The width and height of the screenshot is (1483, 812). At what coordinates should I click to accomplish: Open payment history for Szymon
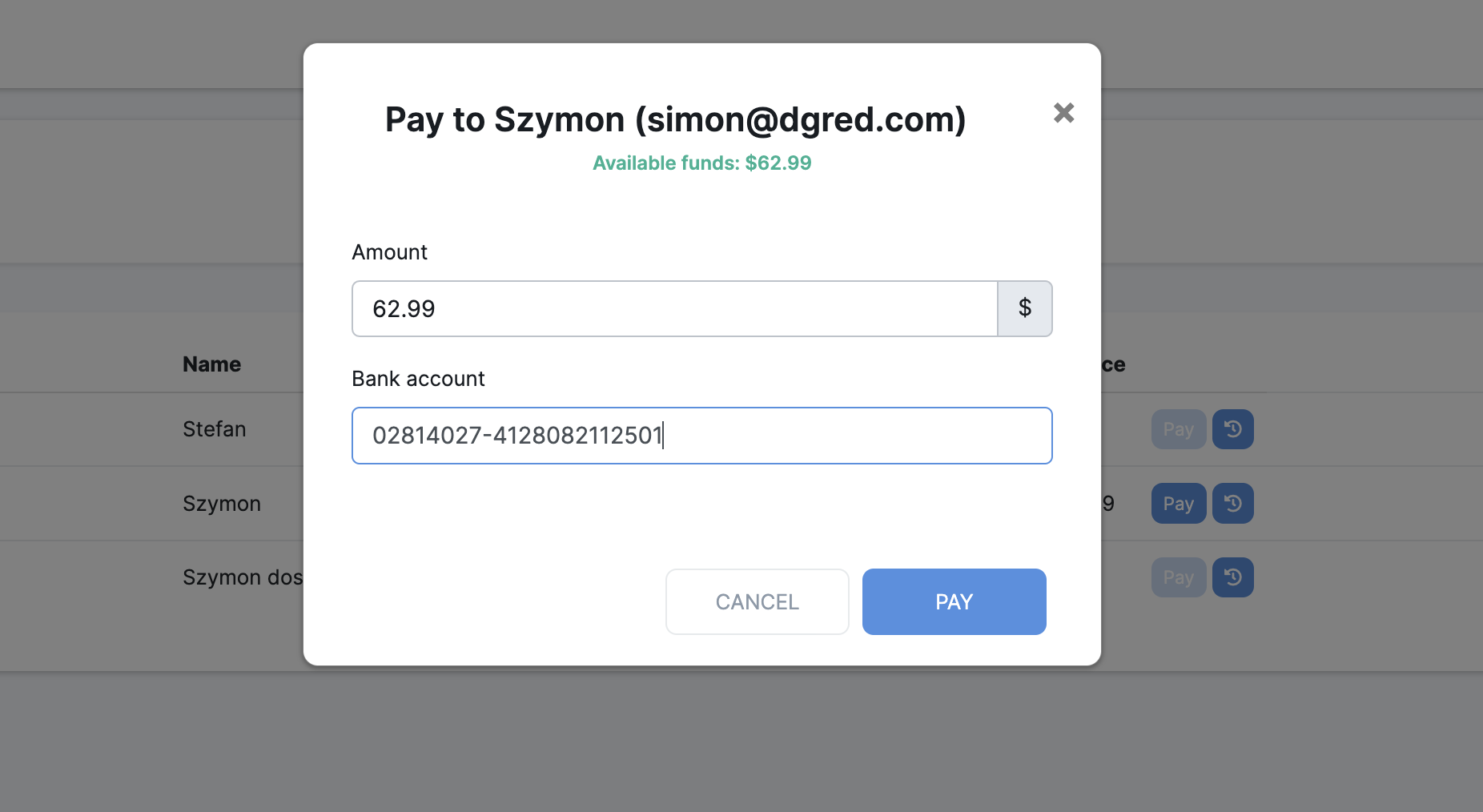pos(1232,504)
